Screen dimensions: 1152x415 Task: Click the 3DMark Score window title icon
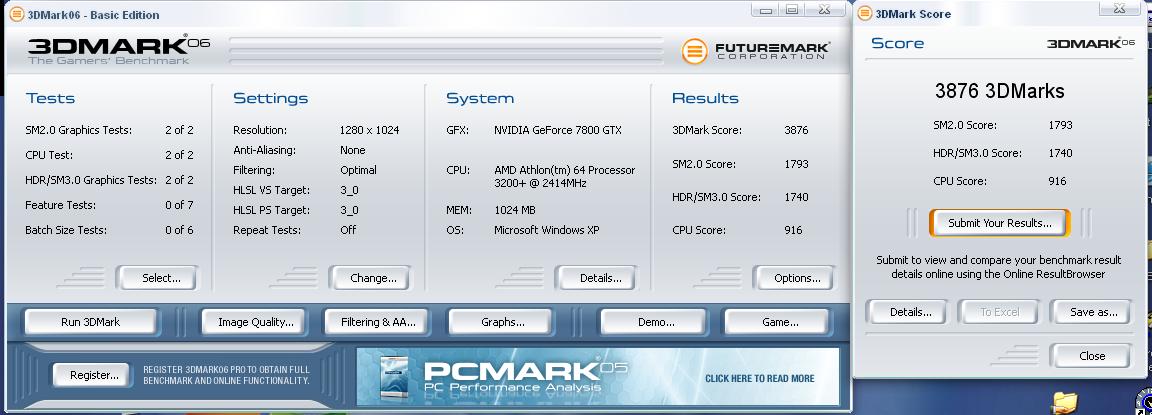865,13
